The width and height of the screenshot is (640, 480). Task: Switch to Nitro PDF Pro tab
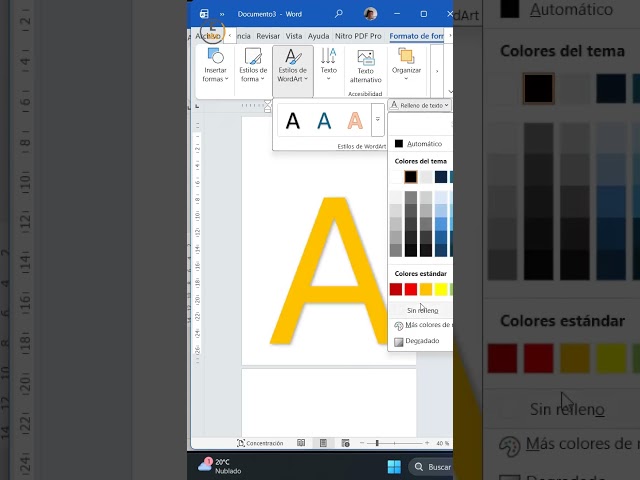[x=358, y=36]
